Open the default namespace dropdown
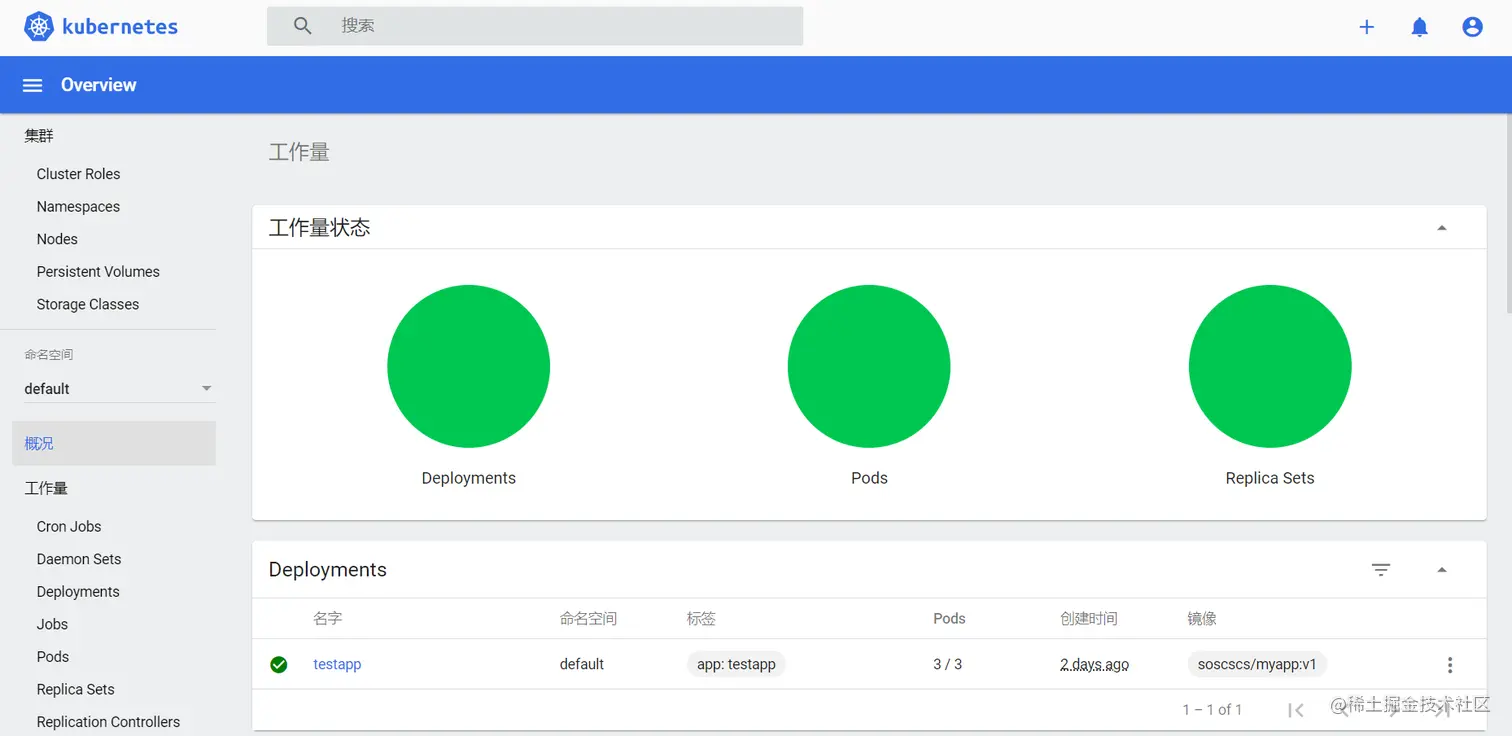The image size is (1512, 736). tap(119, 388)
